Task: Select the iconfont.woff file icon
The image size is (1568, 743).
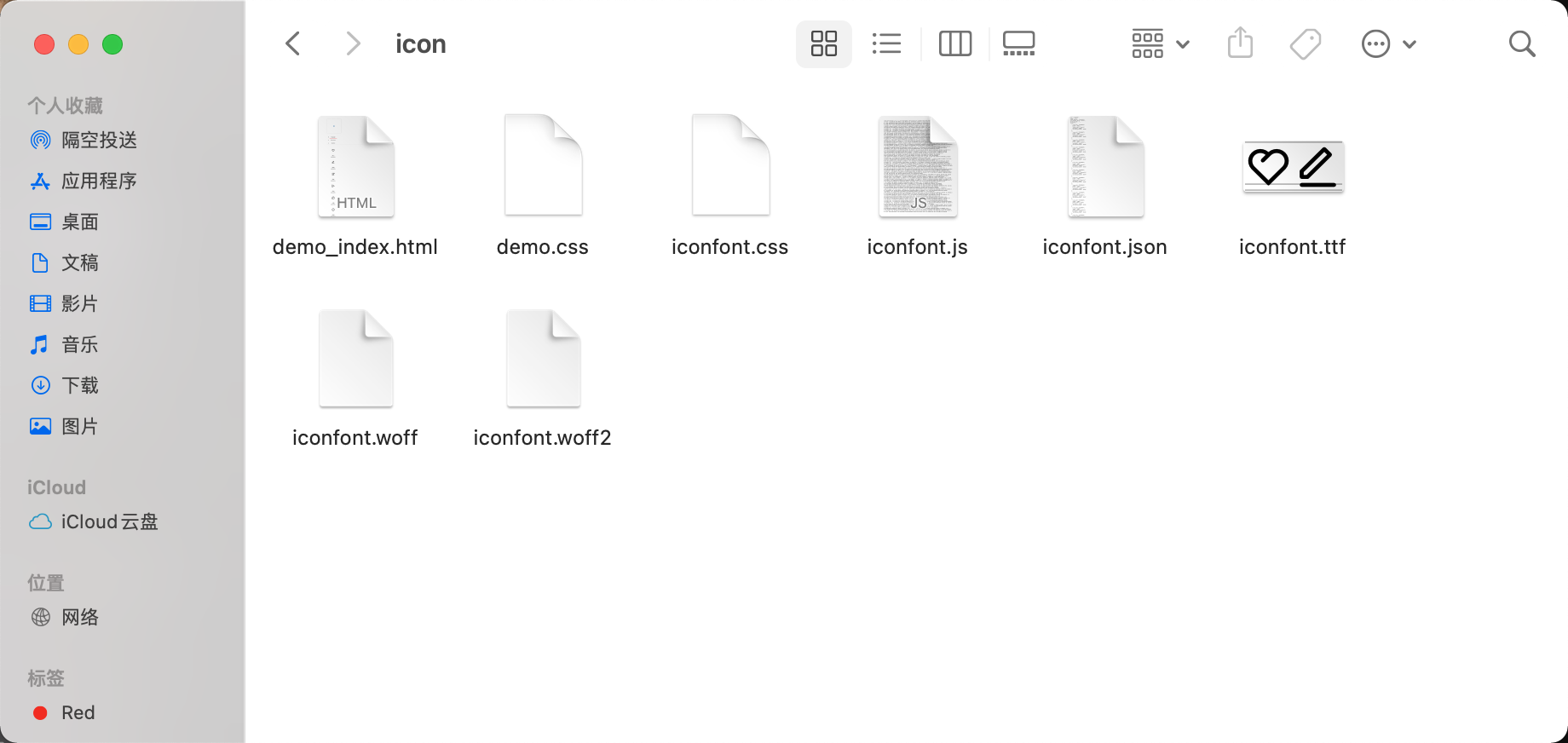Action: tap(355, 358)
